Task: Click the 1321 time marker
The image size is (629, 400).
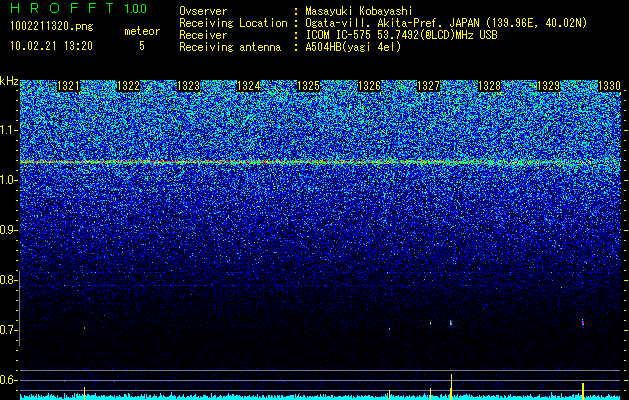Action: click(x=69, y=86)
